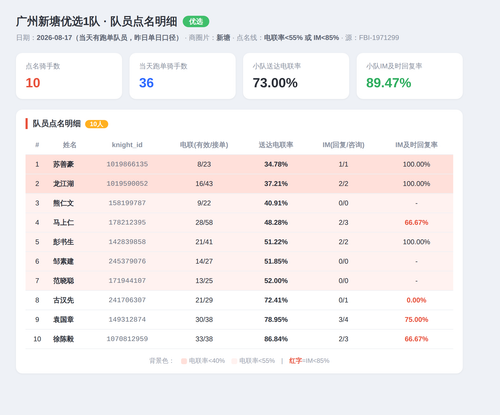Click the knight_id 1070812959
The image size is (500, 415).
tap(127, 339)
